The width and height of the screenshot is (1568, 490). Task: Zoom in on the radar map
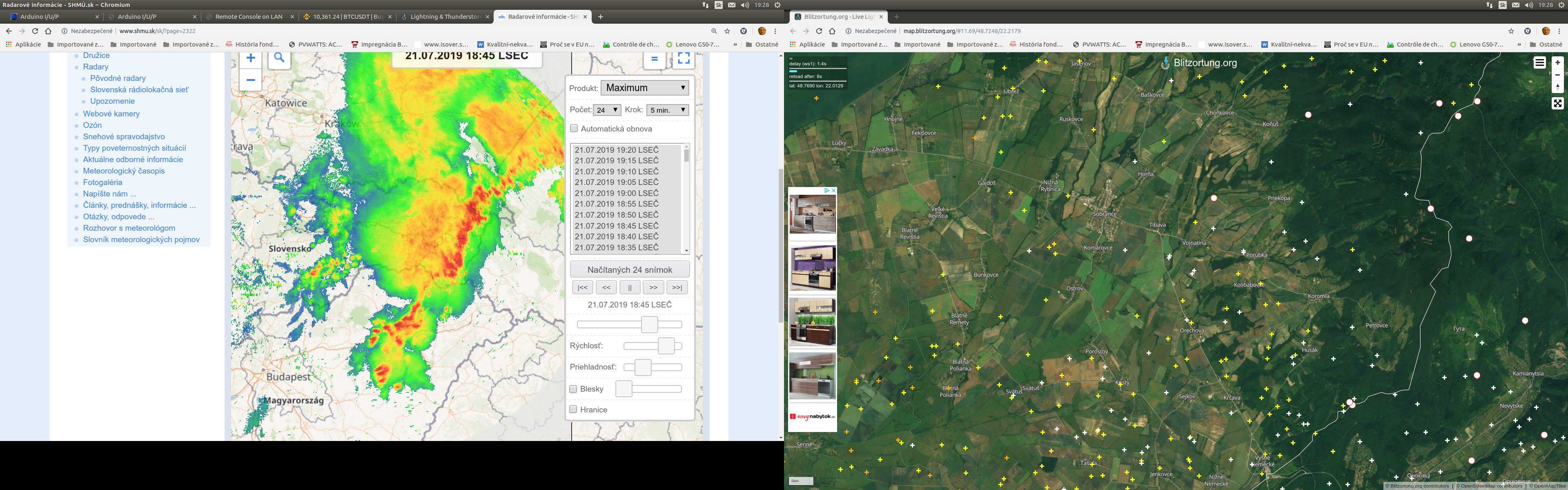point(250,59)
